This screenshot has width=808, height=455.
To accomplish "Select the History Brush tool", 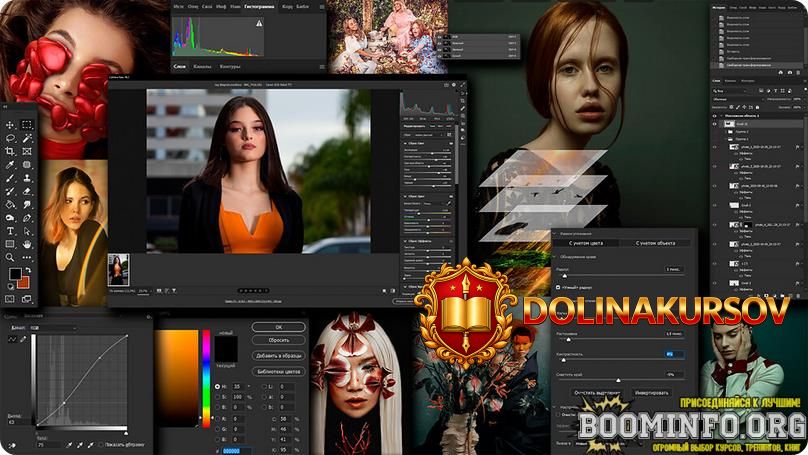I will pos(10,191).
